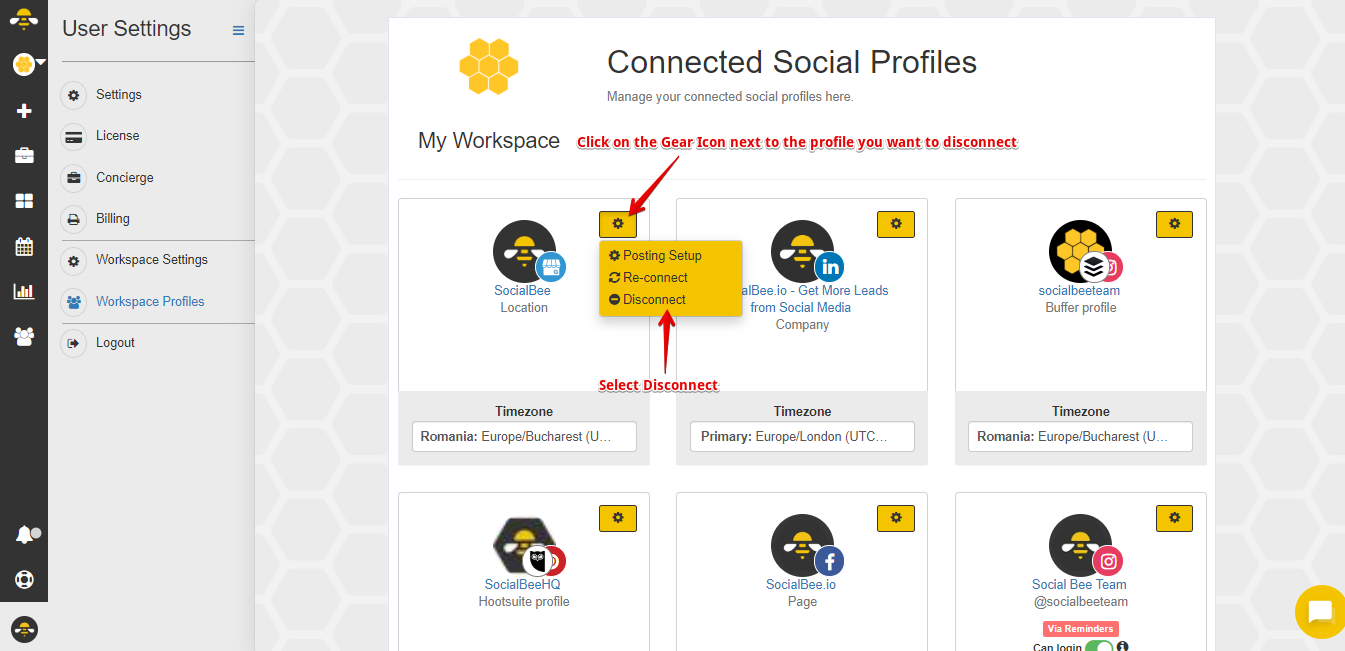
Task: Toggle the Can login switch
Action: [x=1099, y=647]
